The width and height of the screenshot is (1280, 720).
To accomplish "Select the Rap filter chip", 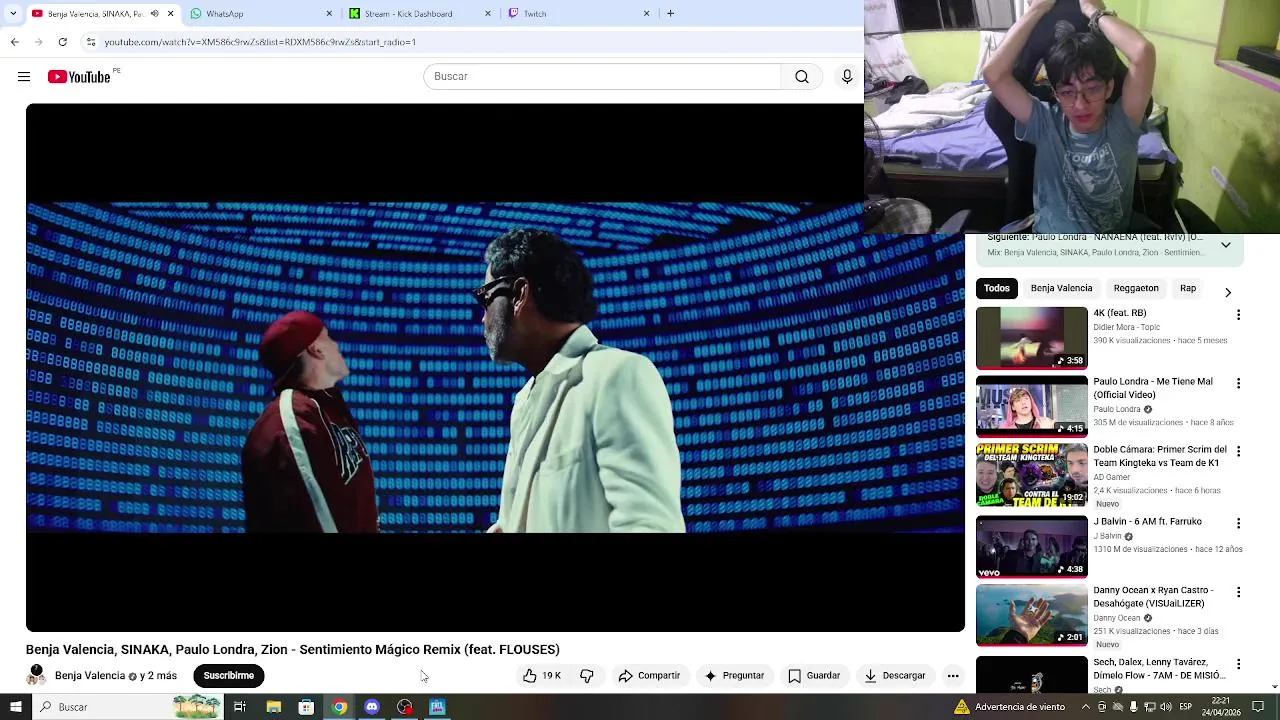I will [x=1188, y=288].
